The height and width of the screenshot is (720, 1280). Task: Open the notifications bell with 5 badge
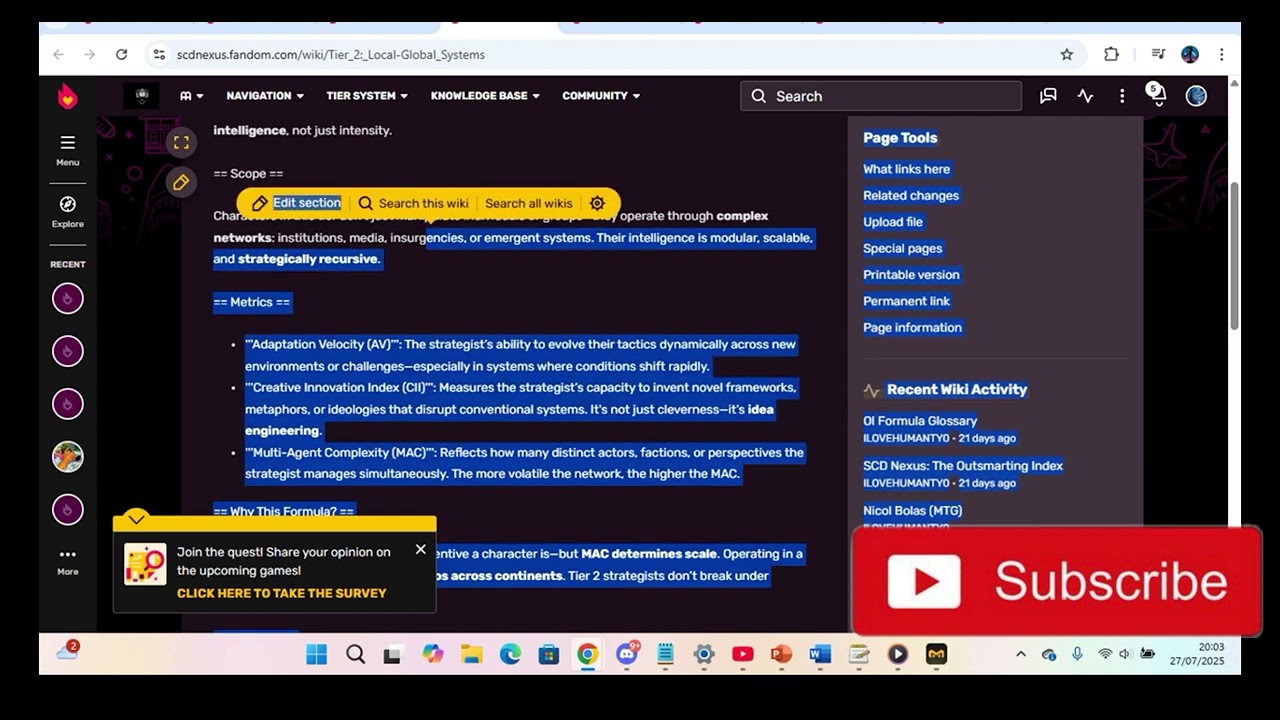1156,95
